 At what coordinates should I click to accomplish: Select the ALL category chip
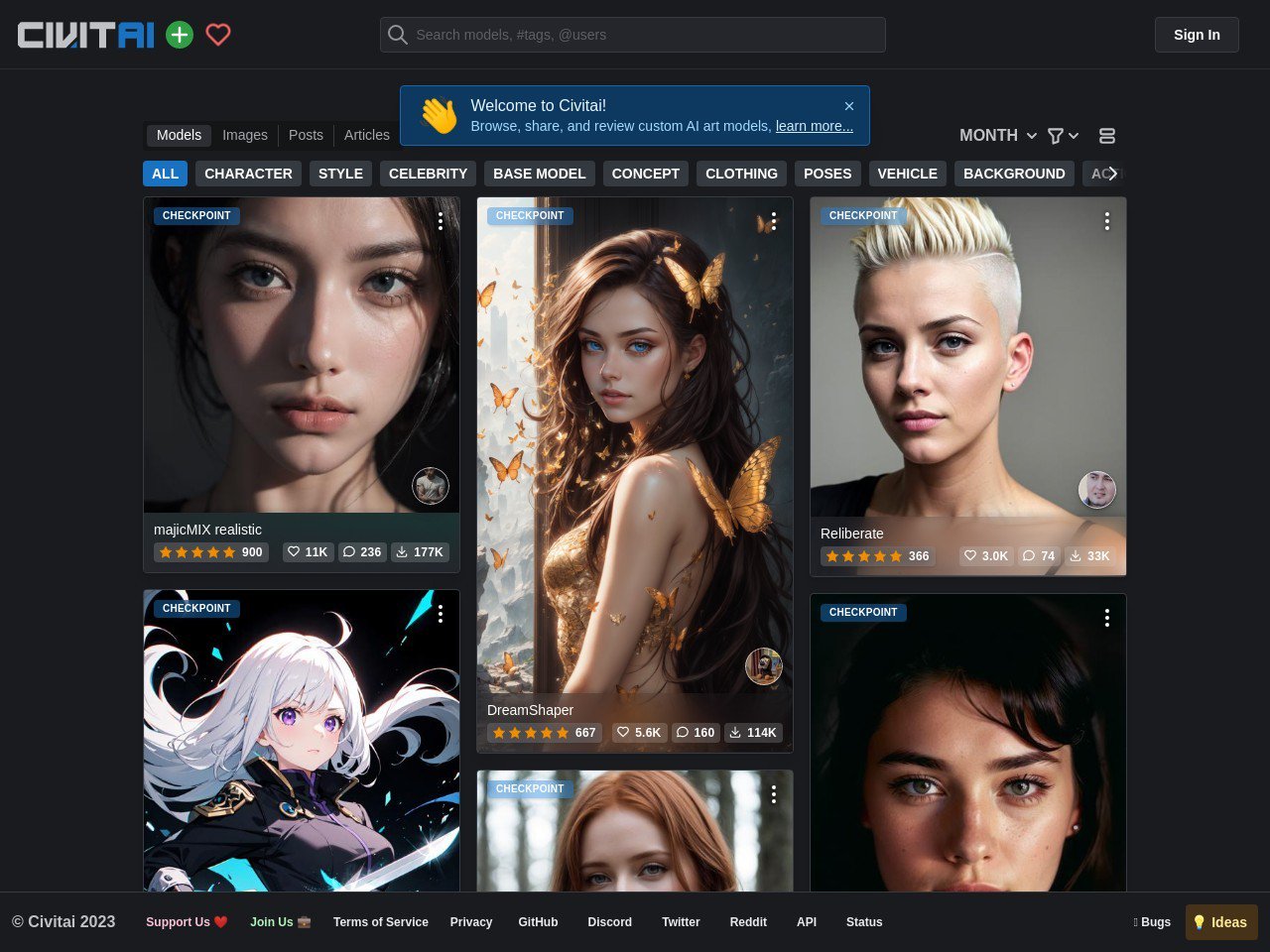tap(165, 174)
